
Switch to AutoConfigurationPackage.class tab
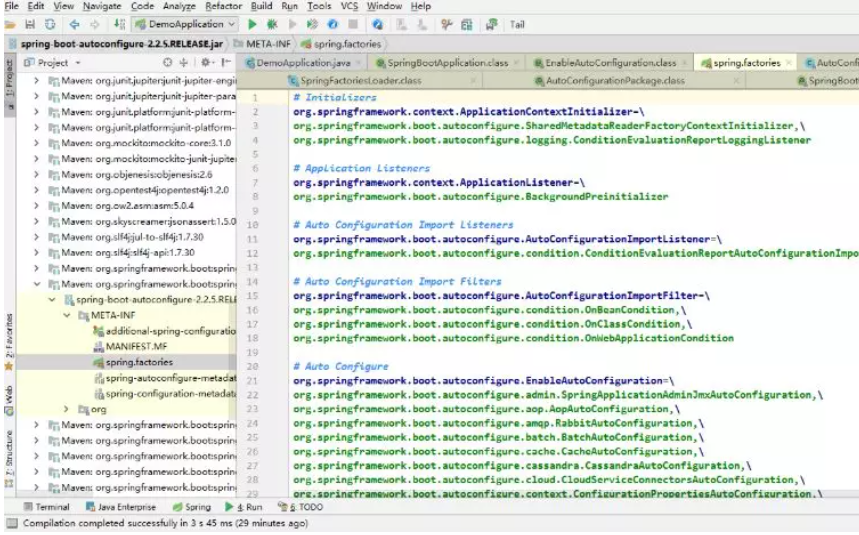coord(615,81)
